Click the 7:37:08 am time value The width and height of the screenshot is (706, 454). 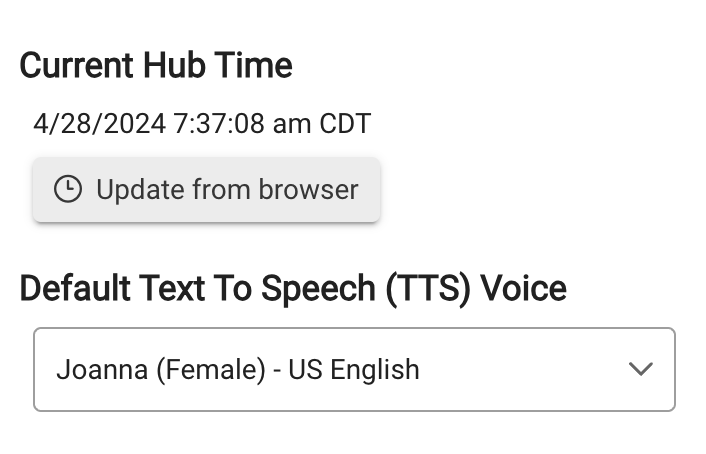coord(242,123)
